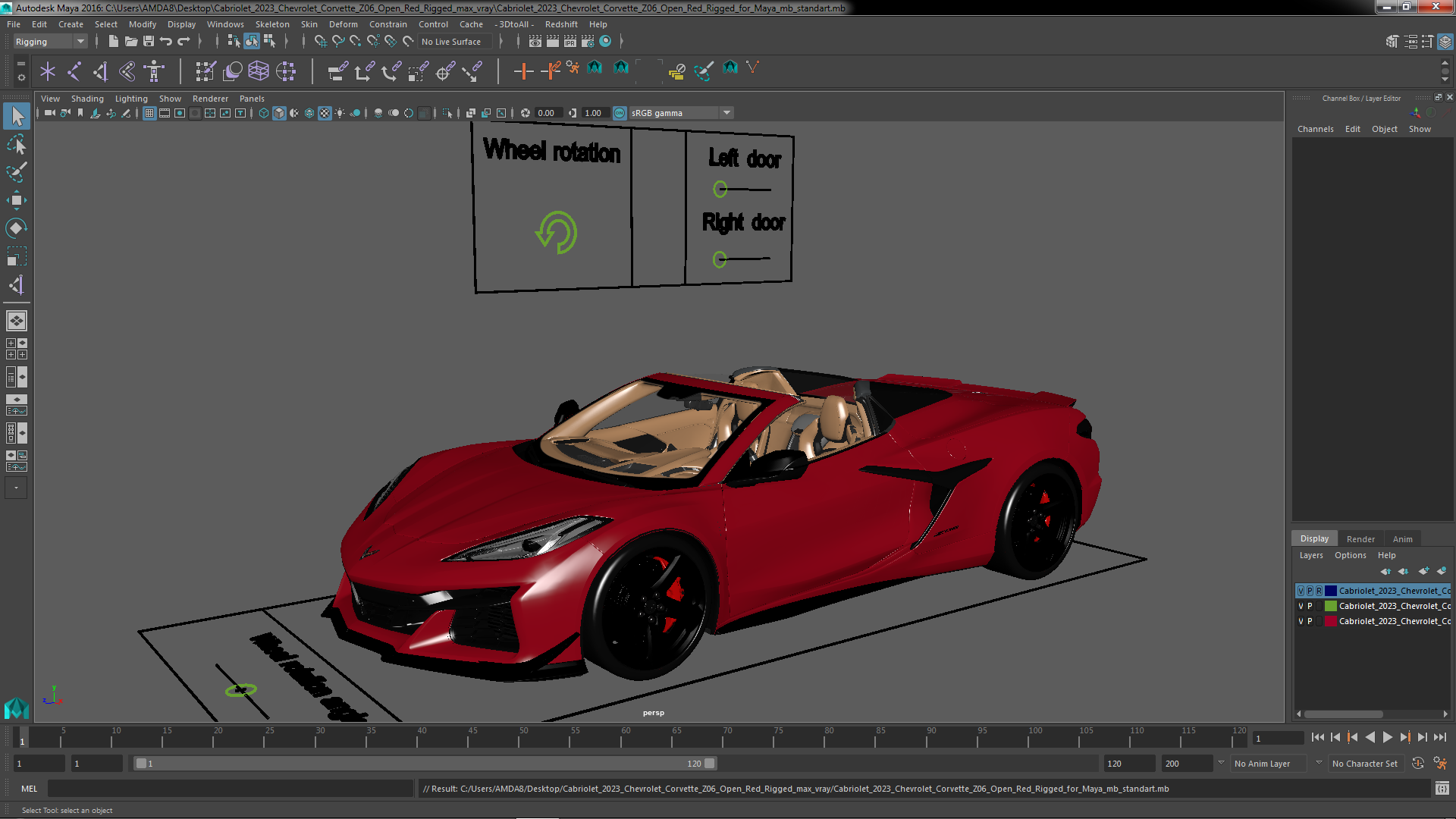
Task: Open the Layers menu in Layer Editor
Action: pyautogui.click(x=1311, y=555)
